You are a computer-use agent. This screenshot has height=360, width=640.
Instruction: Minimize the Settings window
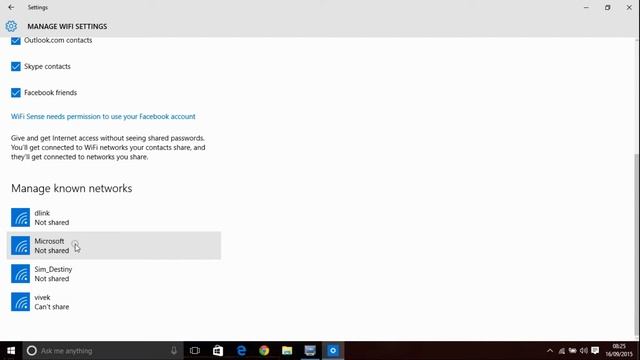tap(586, 7)
